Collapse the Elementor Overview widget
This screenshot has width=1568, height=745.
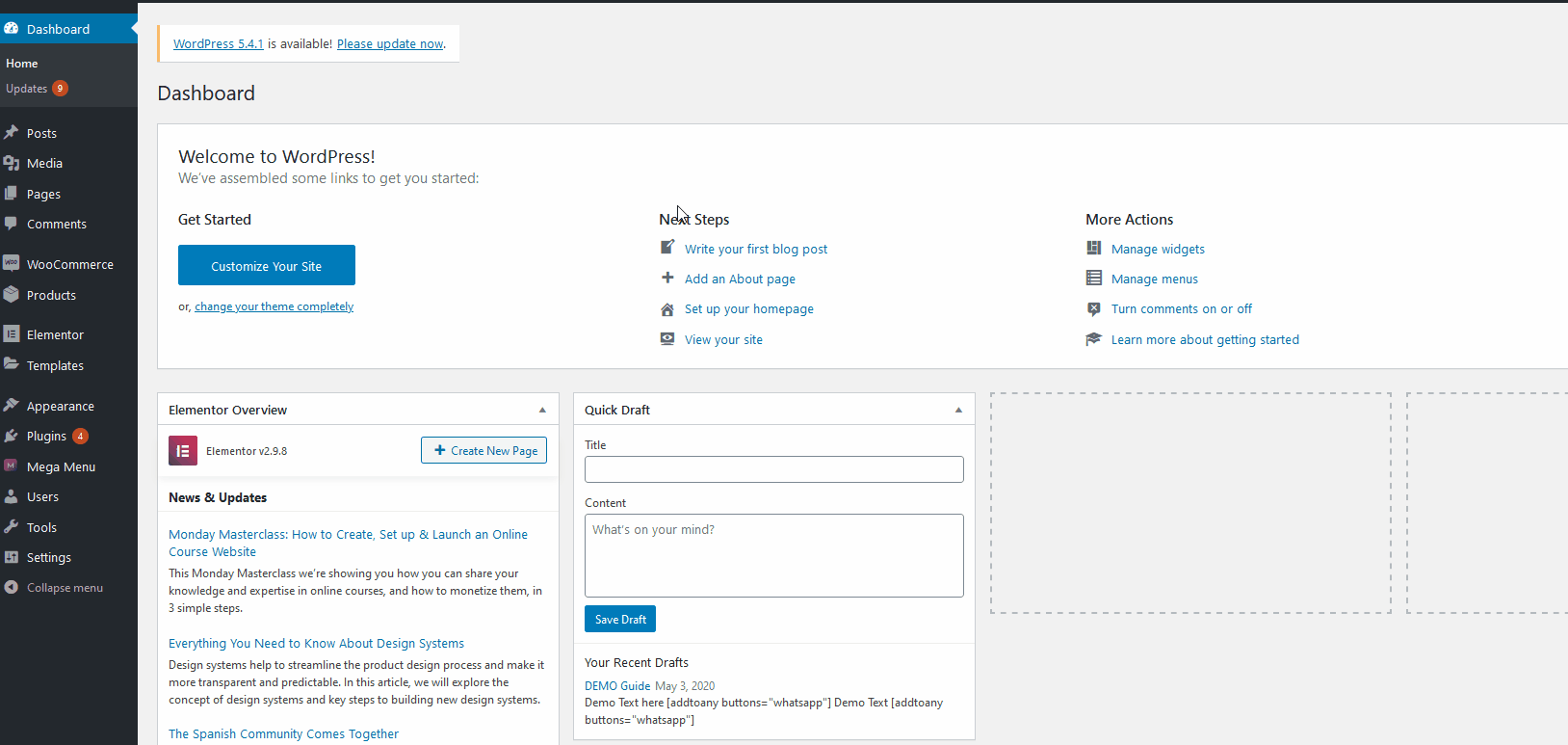pyautogui.click(x=542, y=410)
